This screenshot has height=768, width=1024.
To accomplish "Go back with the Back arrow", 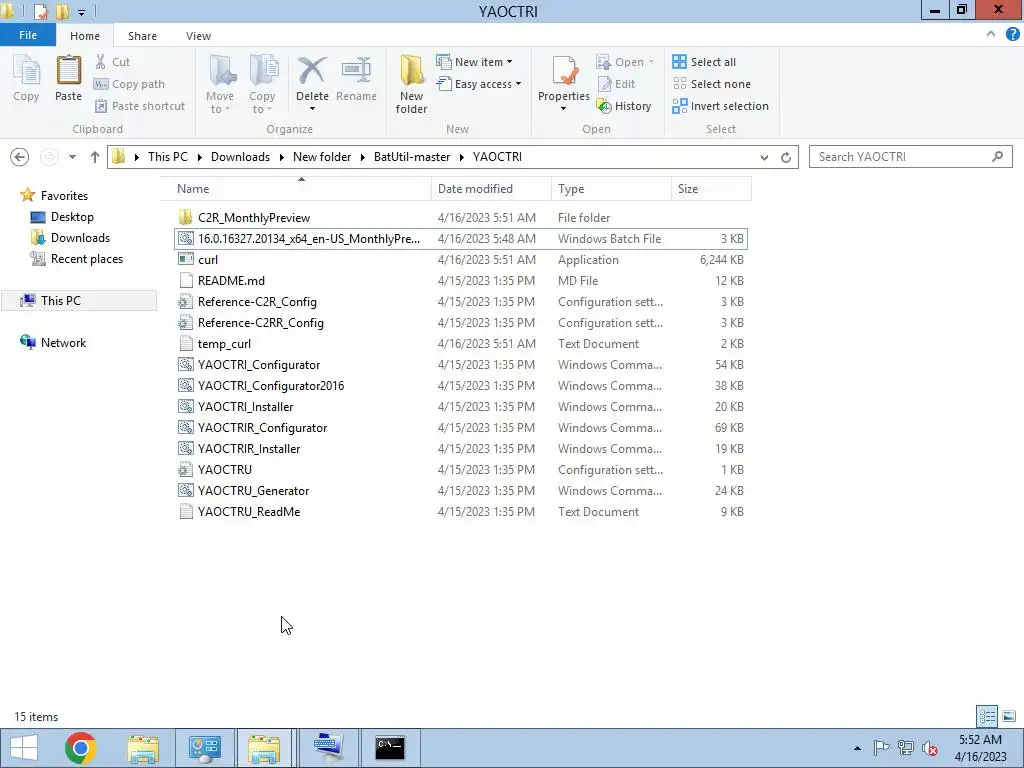I will coord(20,157).
